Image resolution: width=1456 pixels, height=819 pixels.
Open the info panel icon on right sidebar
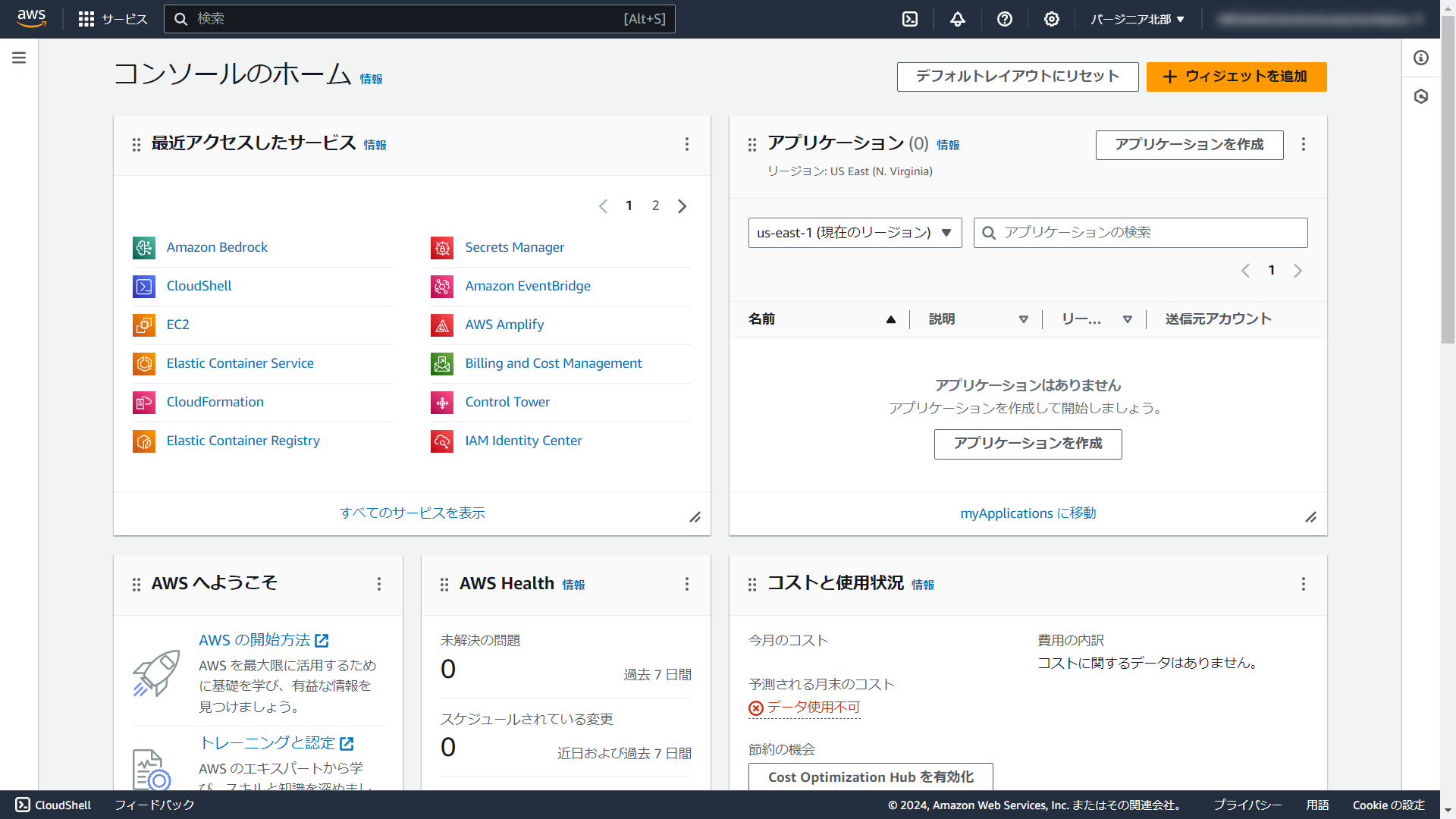point(1421,58)
